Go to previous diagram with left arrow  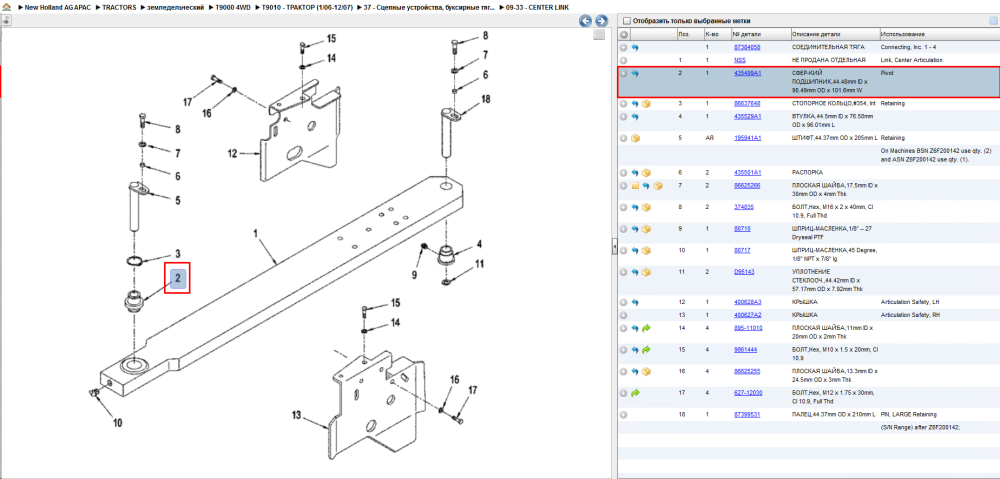585,21
